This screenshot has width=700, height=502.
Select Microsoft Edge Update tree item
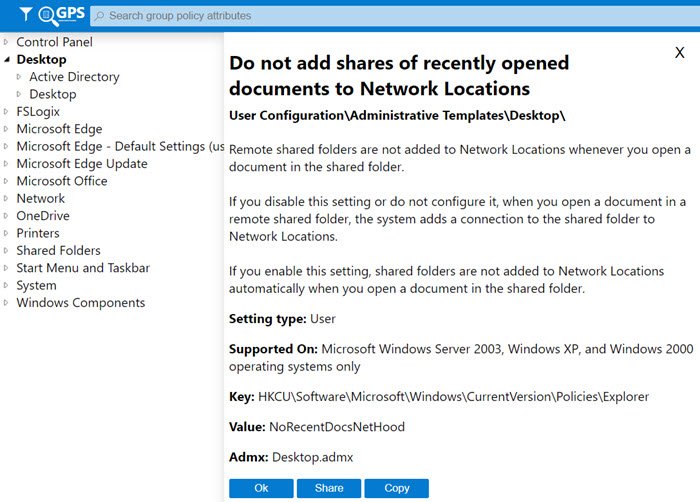tap(81, 164)
